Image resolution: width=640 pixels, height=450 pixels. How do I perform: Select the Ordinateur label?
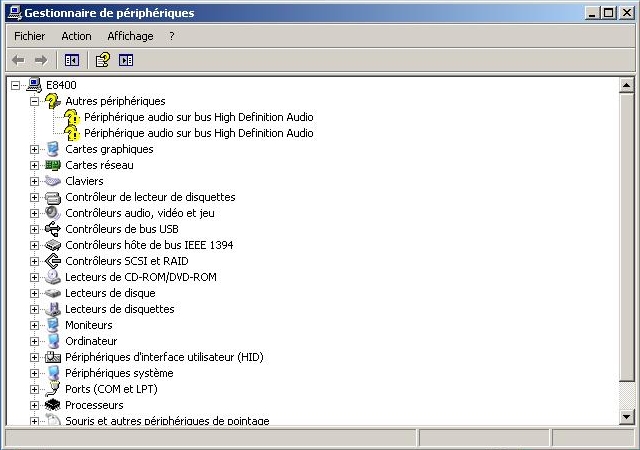(91, 341)
